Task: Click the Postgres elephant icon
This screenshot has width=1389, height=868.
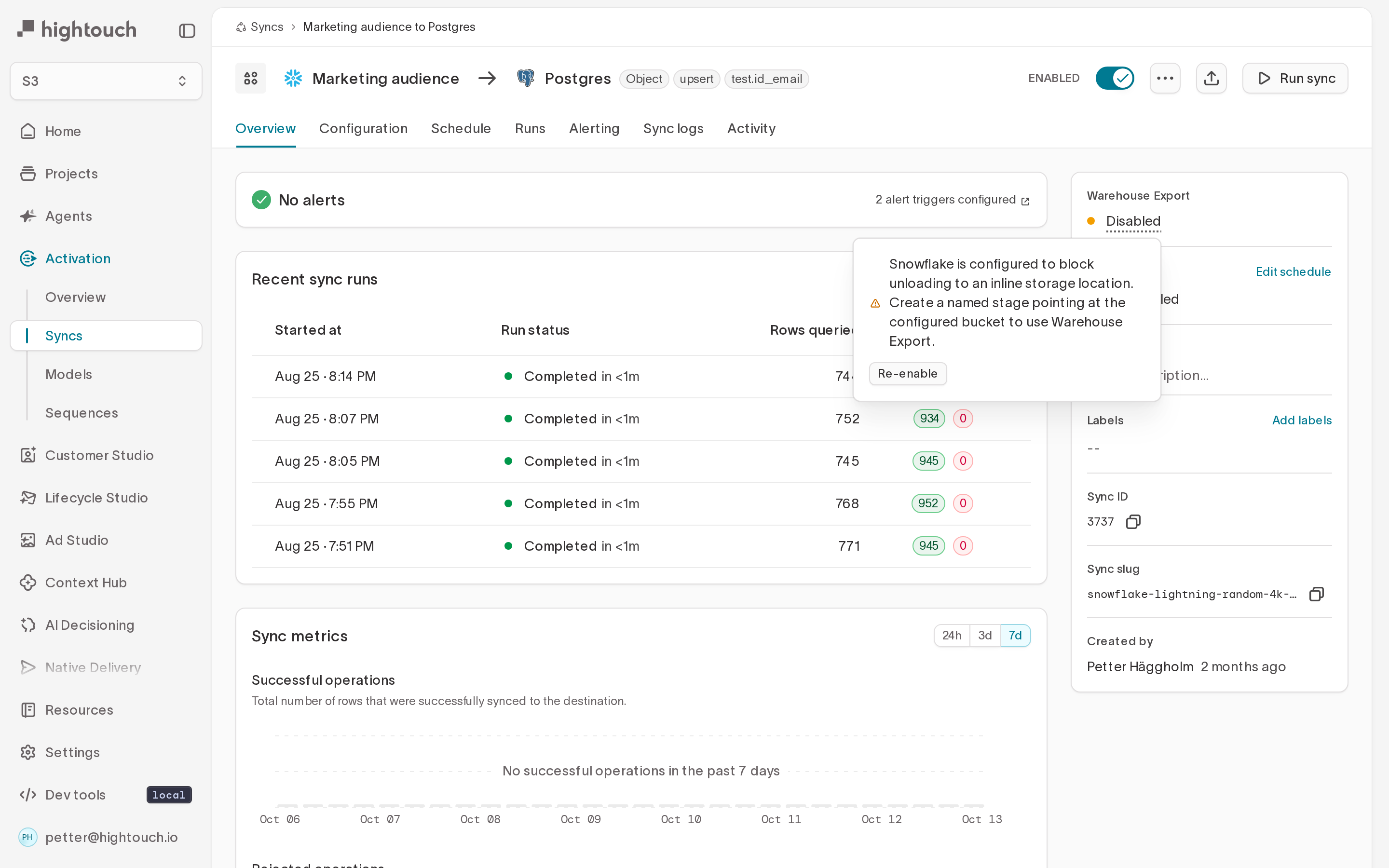Action: 526,79
